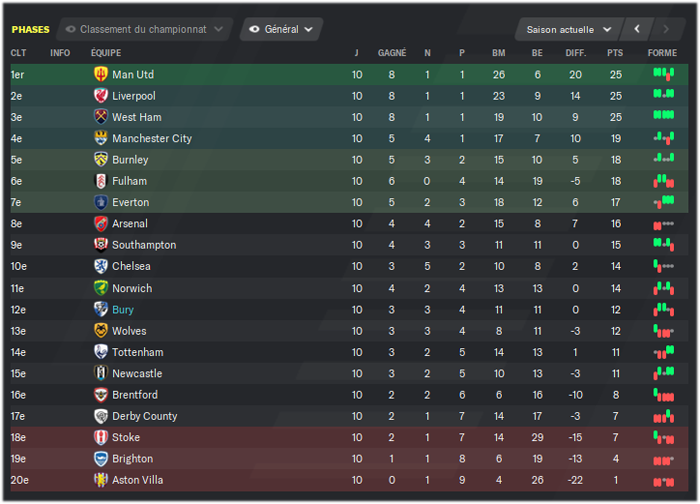Click the Stoke club badge icon
Screen dimensions: 700x504
tap(101, 437)
